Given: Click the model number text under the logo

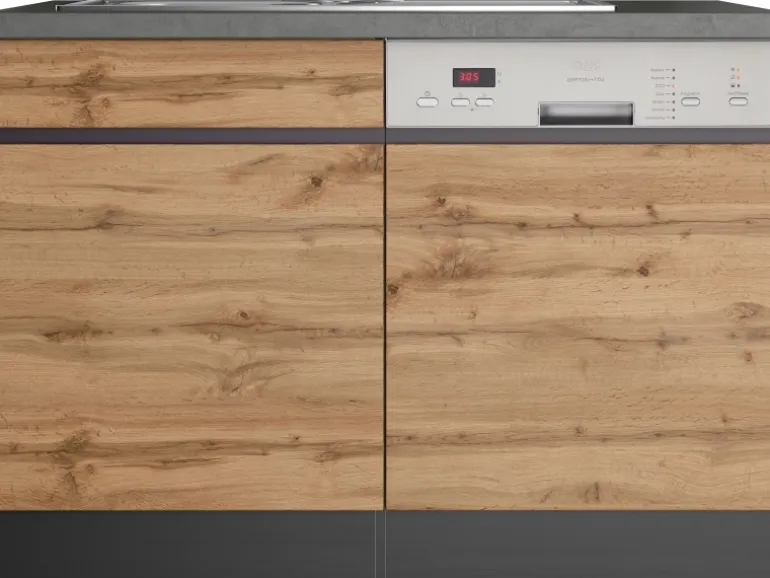Looking at the screenshot, I should [586, 78].
